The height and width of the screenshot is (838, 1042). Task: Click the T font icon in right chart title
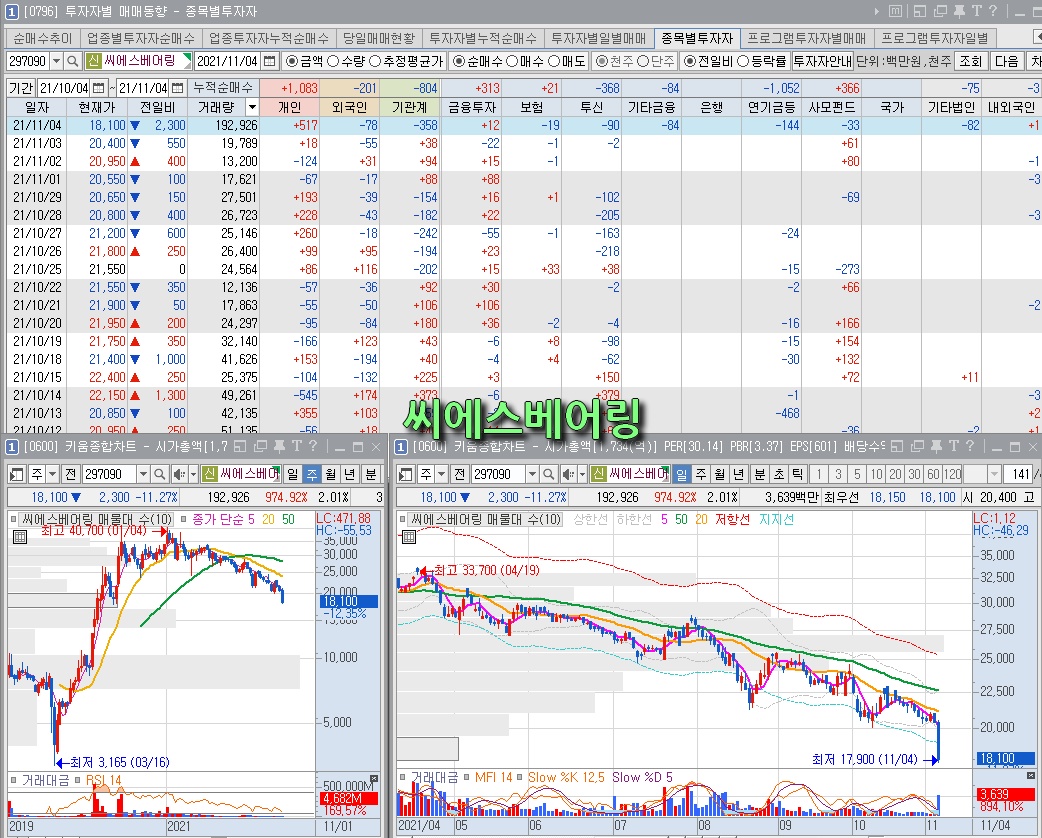coord(953,446)
